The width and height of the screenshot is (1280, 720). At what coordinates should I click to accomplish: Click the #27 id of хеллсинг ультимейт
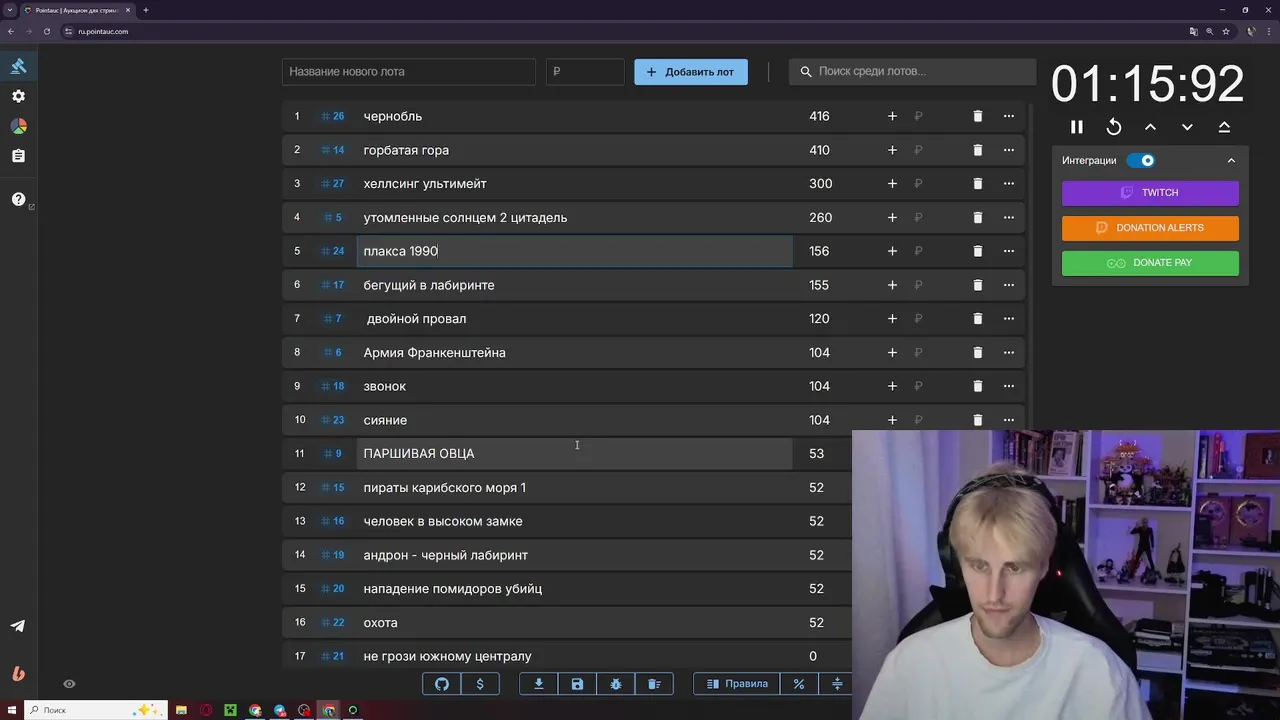[332, 184]
